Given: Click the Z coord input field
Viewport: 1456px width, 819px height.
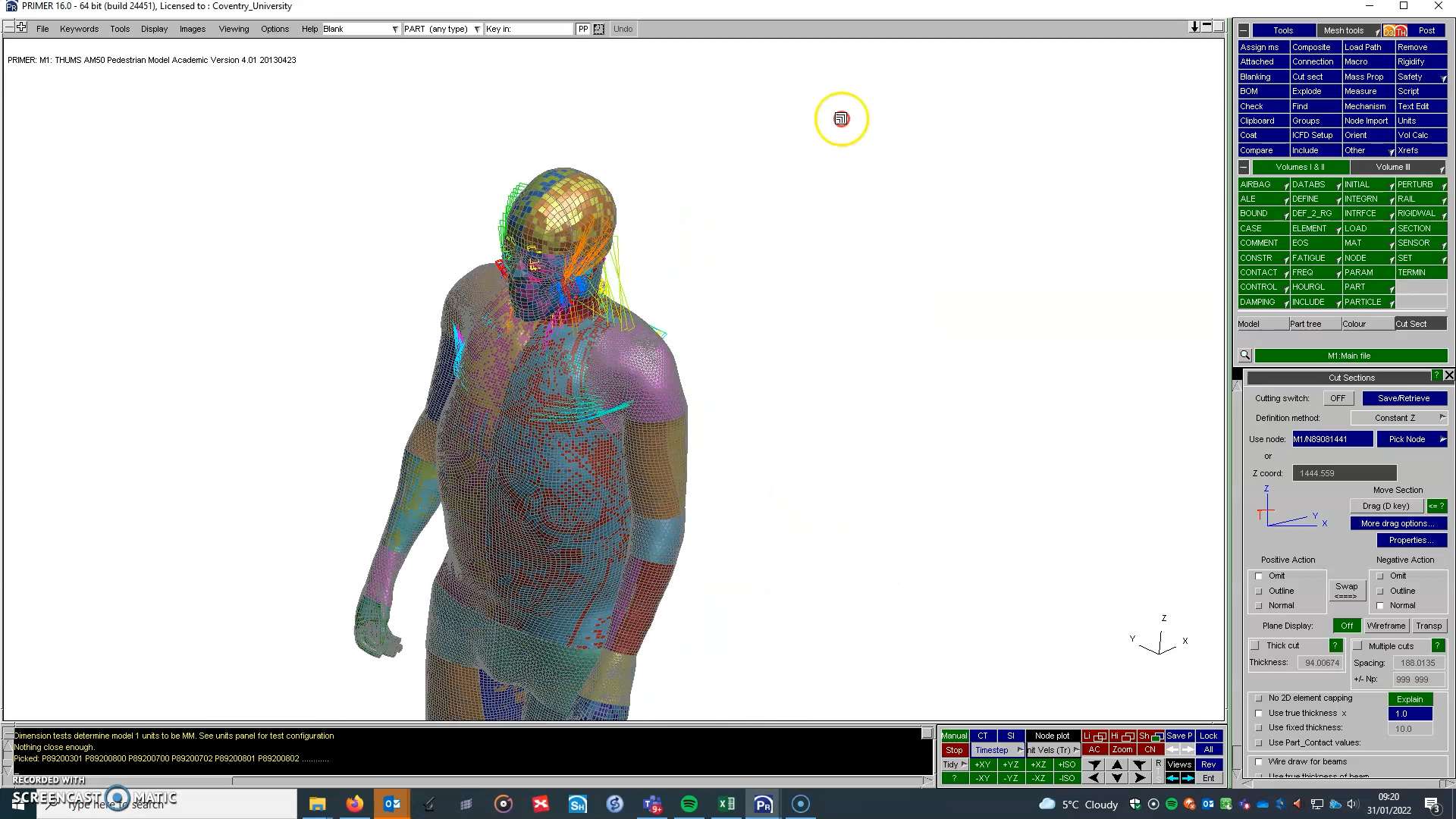Looking at the screenshot, I should point(1344,473).
